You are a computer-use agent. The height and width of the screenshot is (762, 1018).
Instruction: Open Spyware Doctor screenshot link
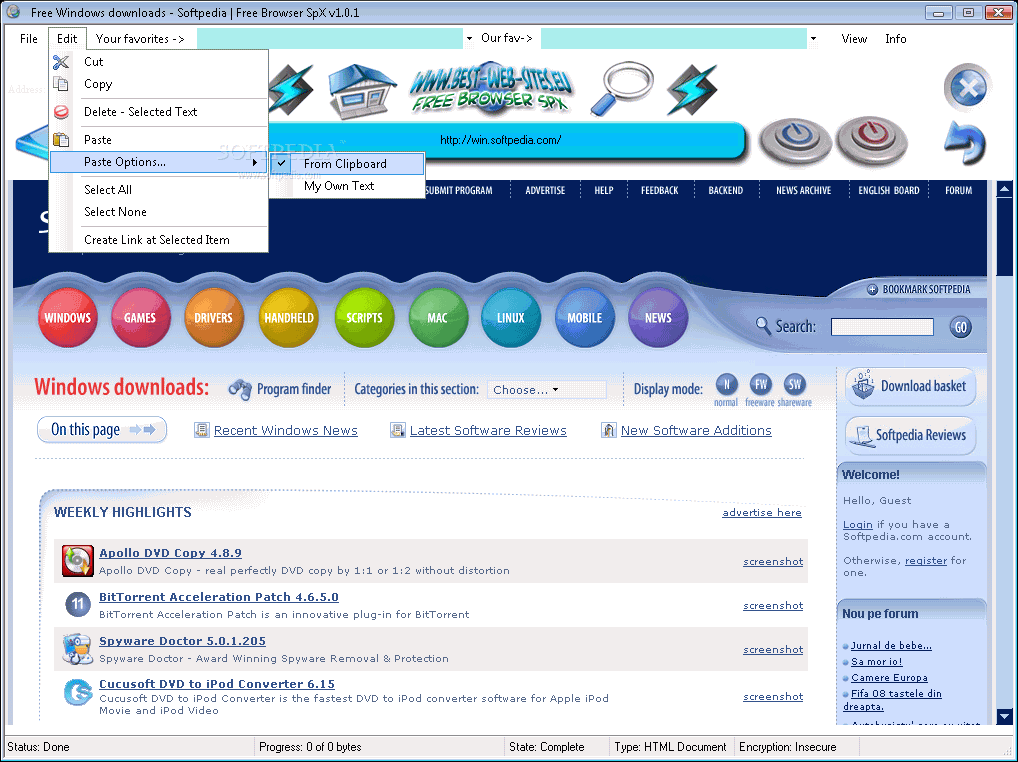click(x=773, y=649)
